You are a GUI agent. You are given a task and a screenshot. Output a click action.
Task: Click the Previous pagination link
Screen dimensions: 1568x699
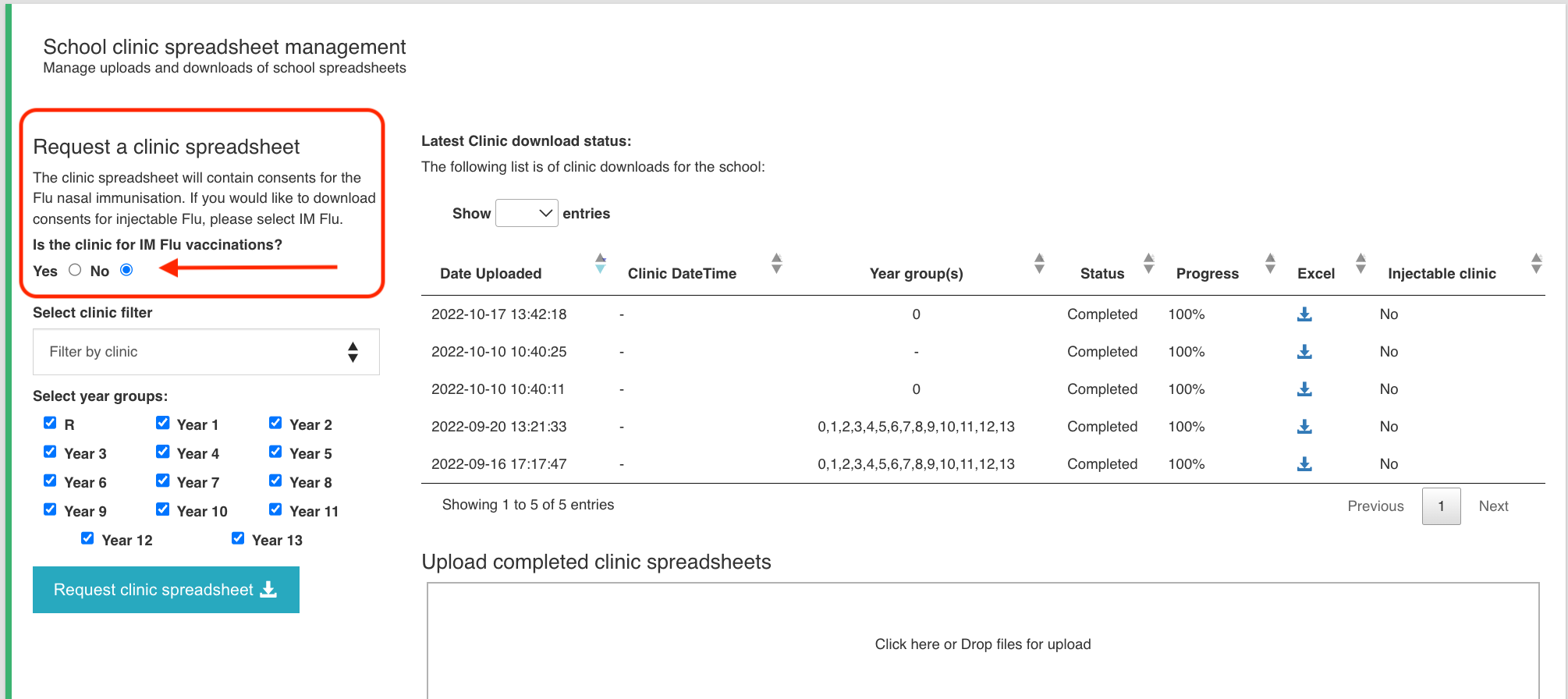click(1375, 506)
